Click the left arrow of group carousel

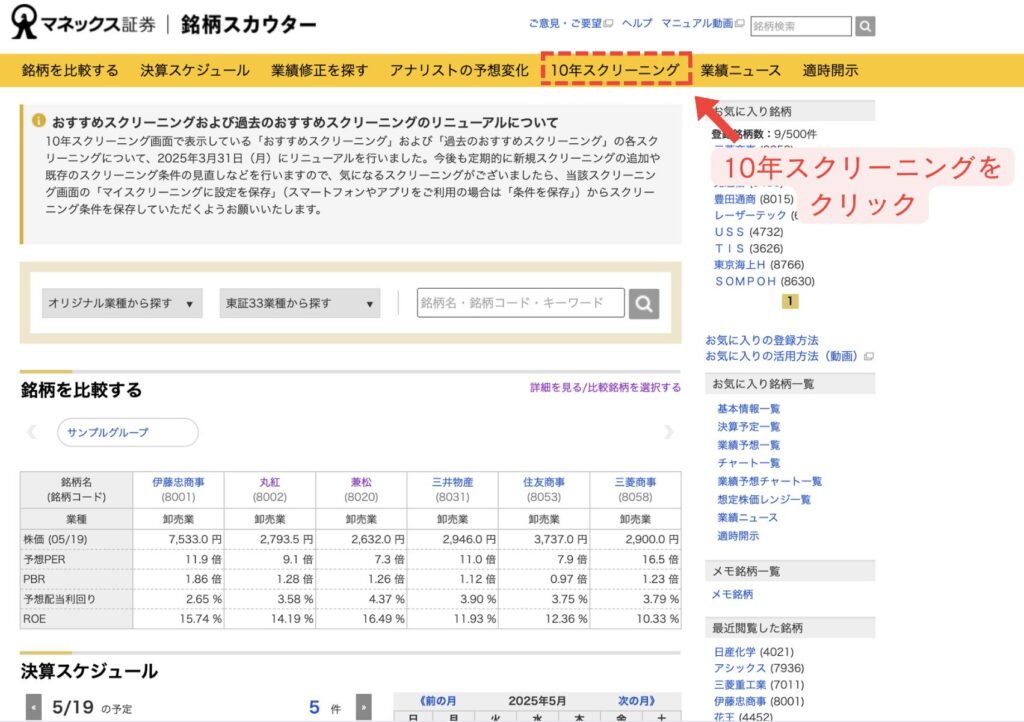pyautogui.click(x=31, y=432)
